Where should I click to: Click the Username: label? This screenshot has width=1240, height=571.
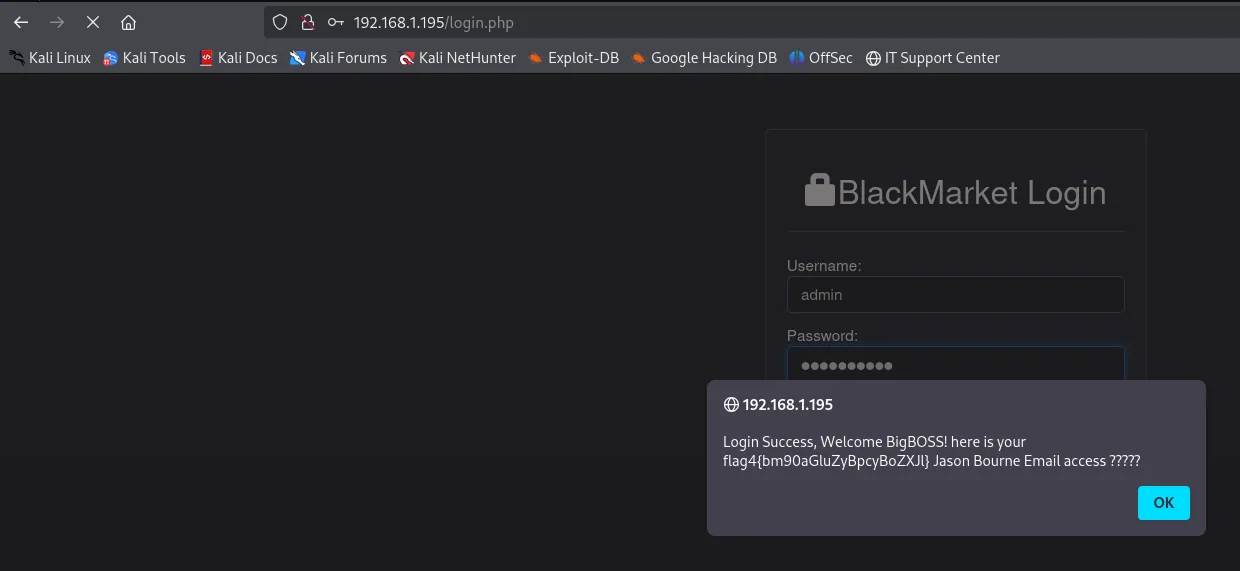pyautogui.click(x=824, y=266)
